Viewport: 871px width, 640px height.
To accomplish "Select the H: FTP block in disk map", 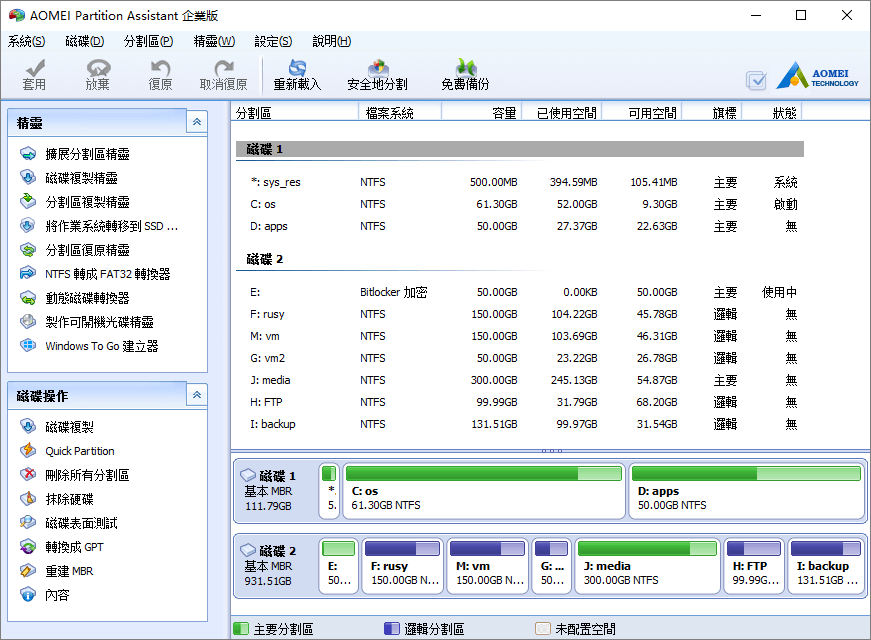I will pos(754,566).
